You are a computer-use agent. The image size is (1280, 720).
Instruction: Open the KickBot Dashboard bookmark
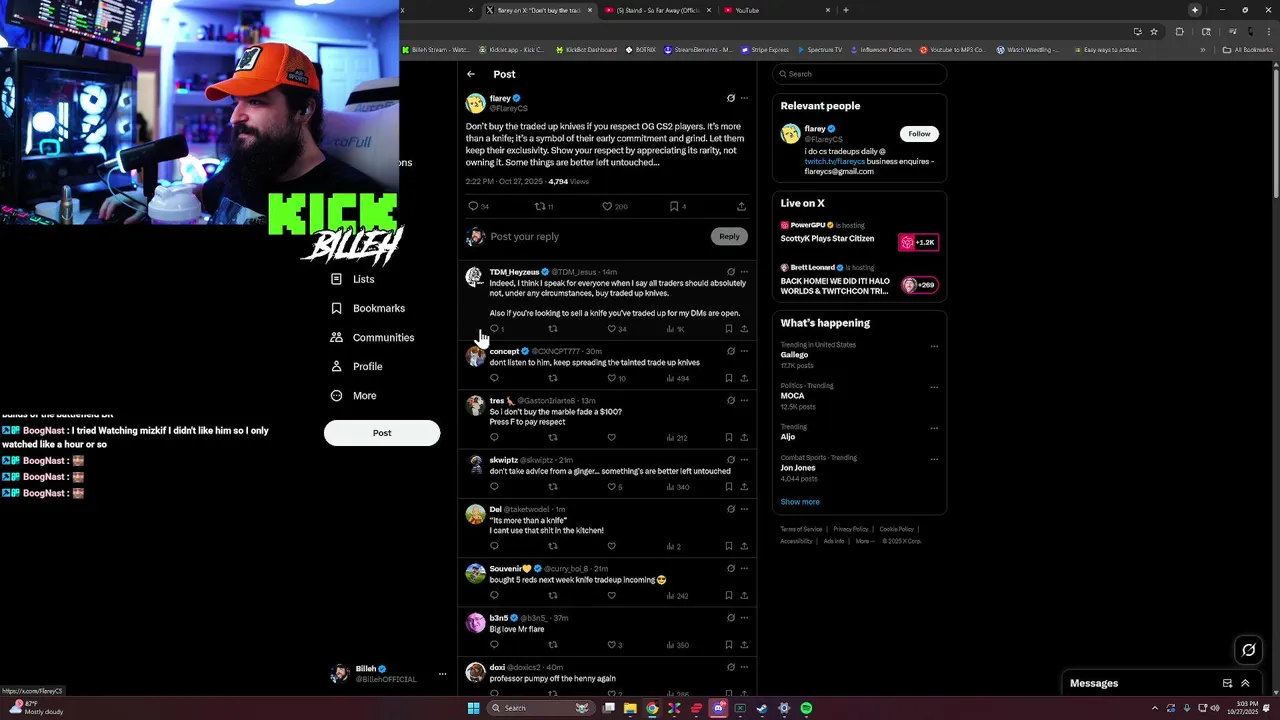click(x=586, y=49)
